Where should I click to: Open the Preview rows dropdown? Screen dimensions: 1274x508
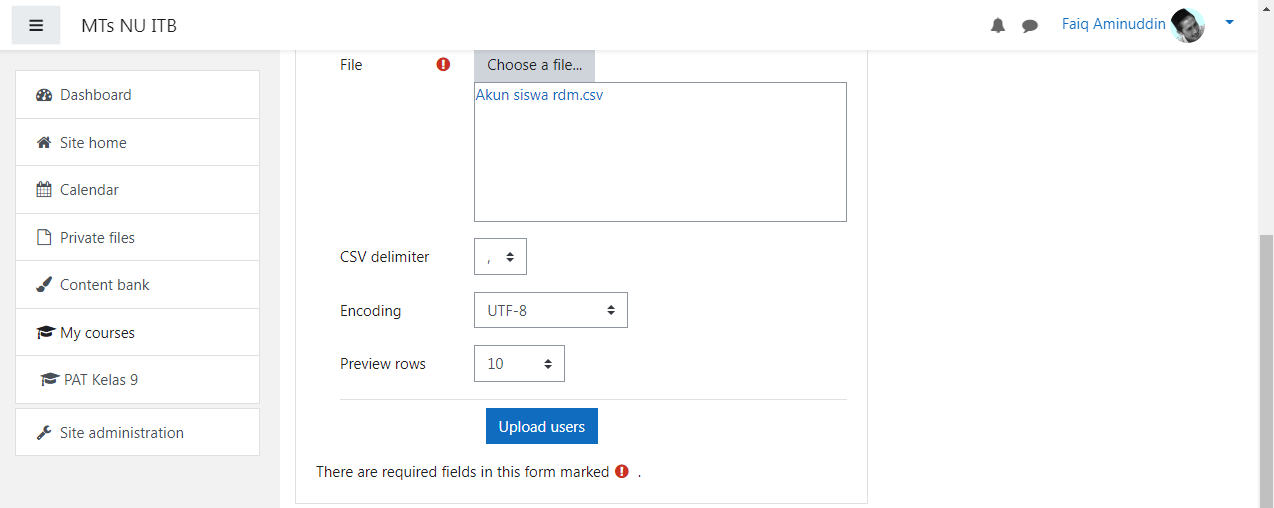519,364
